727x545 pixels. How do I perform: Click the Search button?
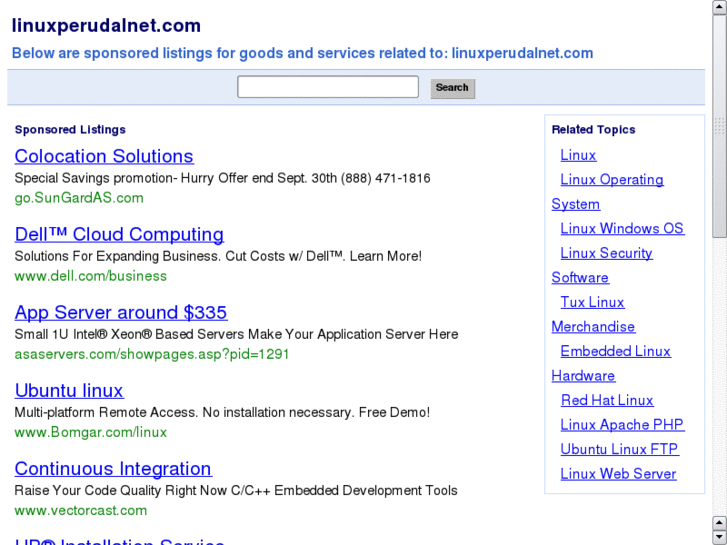click(453, 88)
